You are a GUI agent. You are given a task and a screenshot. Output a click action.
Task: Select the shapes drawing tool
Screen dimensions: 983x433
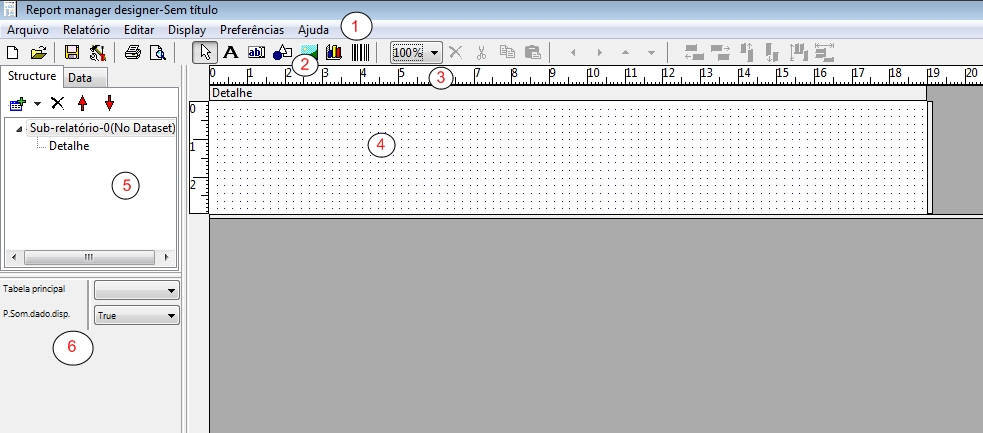(x=282, y=52)
